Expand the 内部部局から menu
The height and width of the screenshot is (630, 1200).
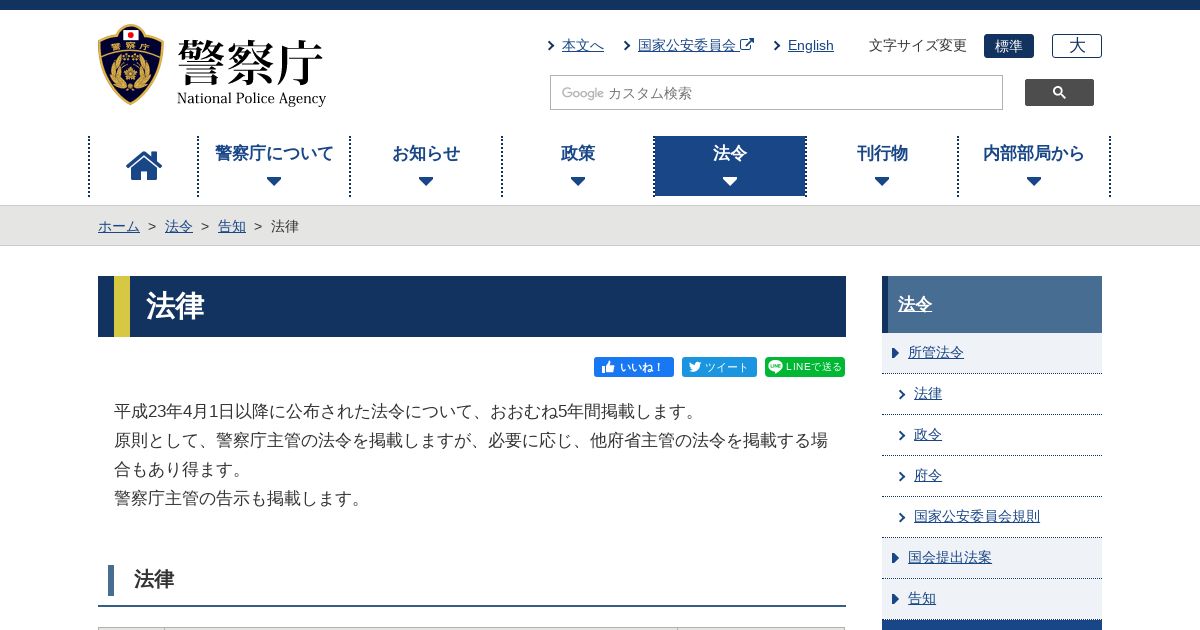point(1034,166)
